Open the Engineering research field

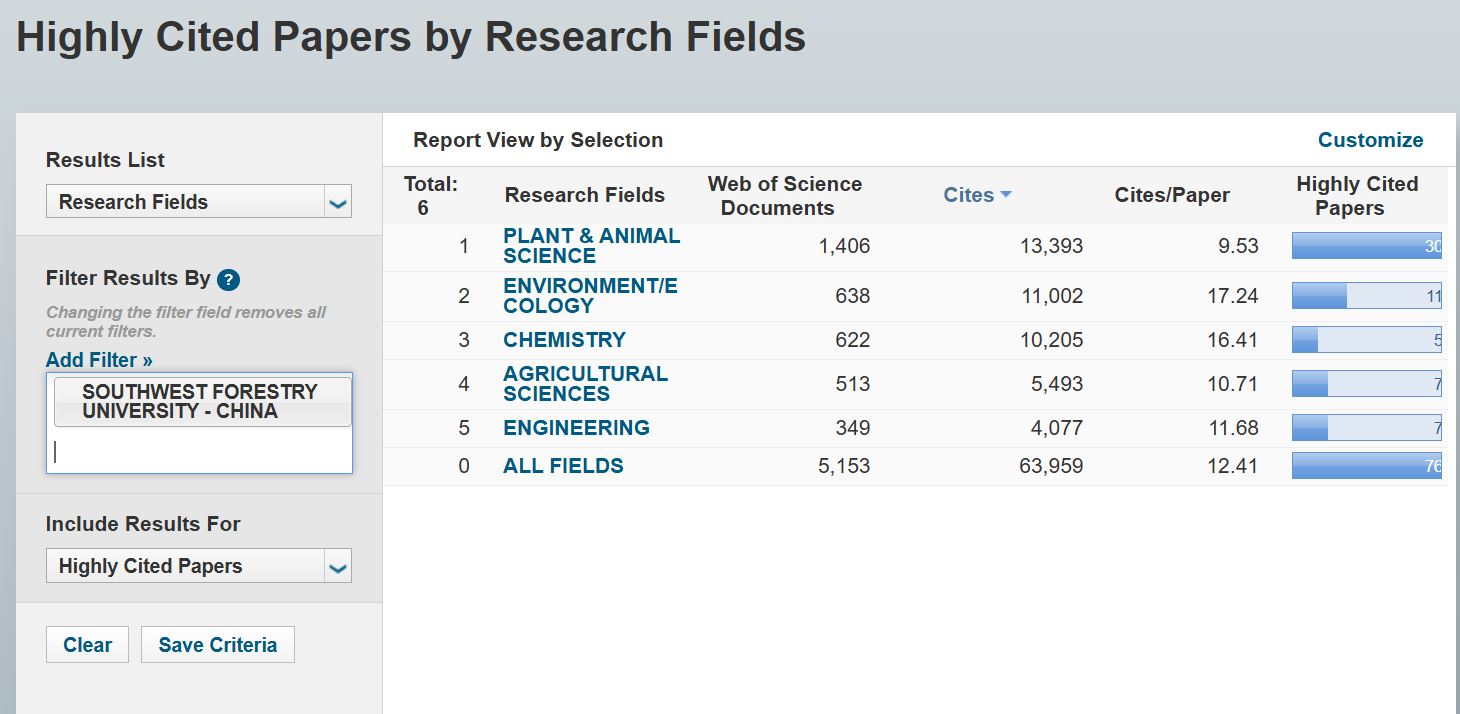click(x=576, y=428)
